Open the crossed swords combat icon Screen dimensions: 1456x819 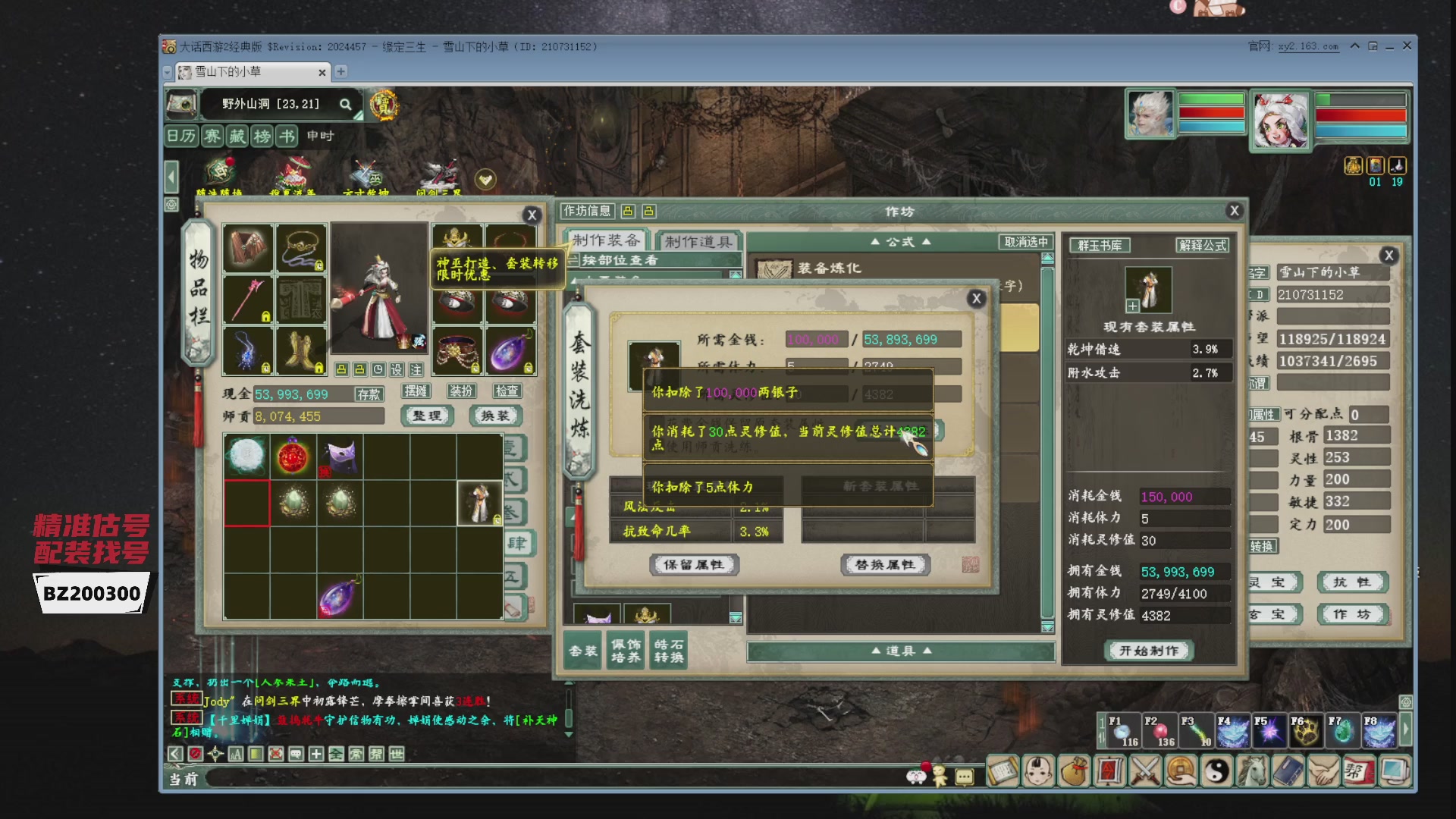click(x=1145, y=772)
